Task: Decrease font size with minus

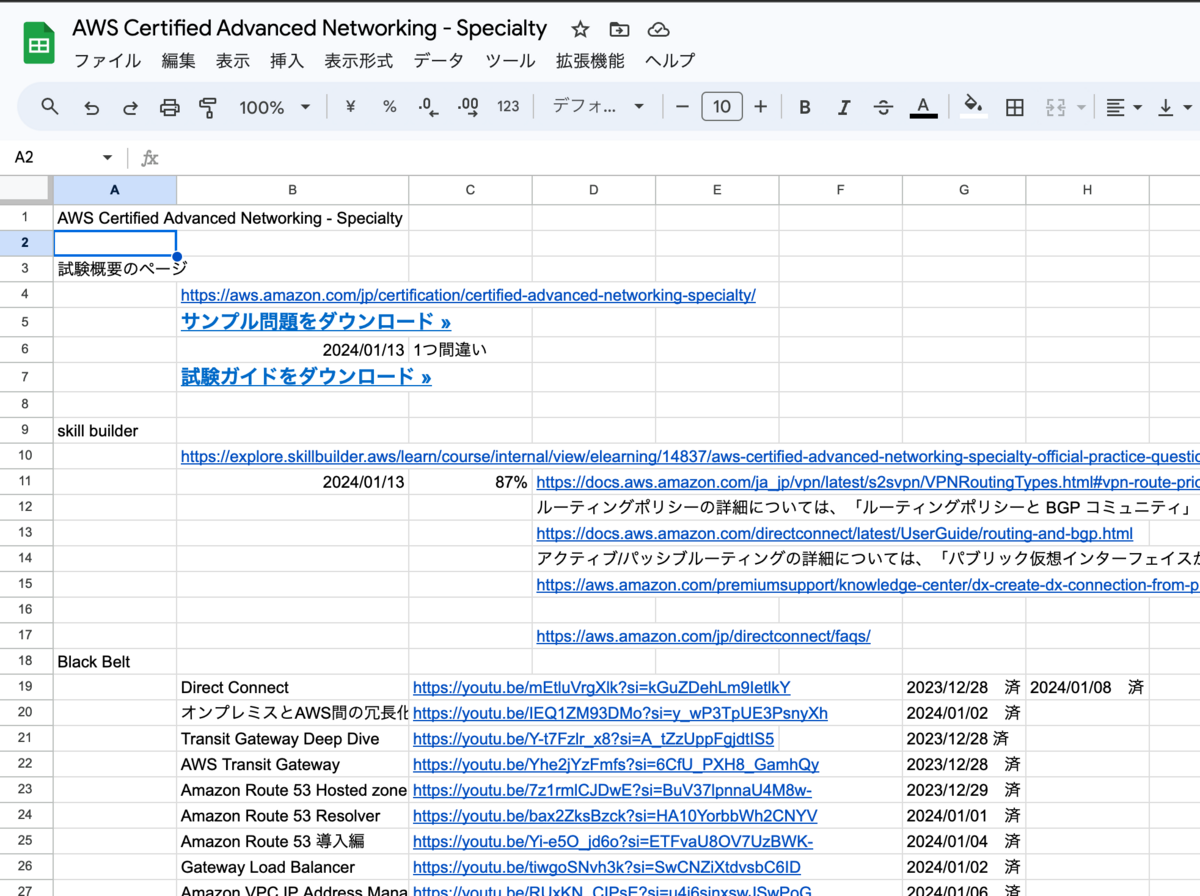Action: point(683,107)
